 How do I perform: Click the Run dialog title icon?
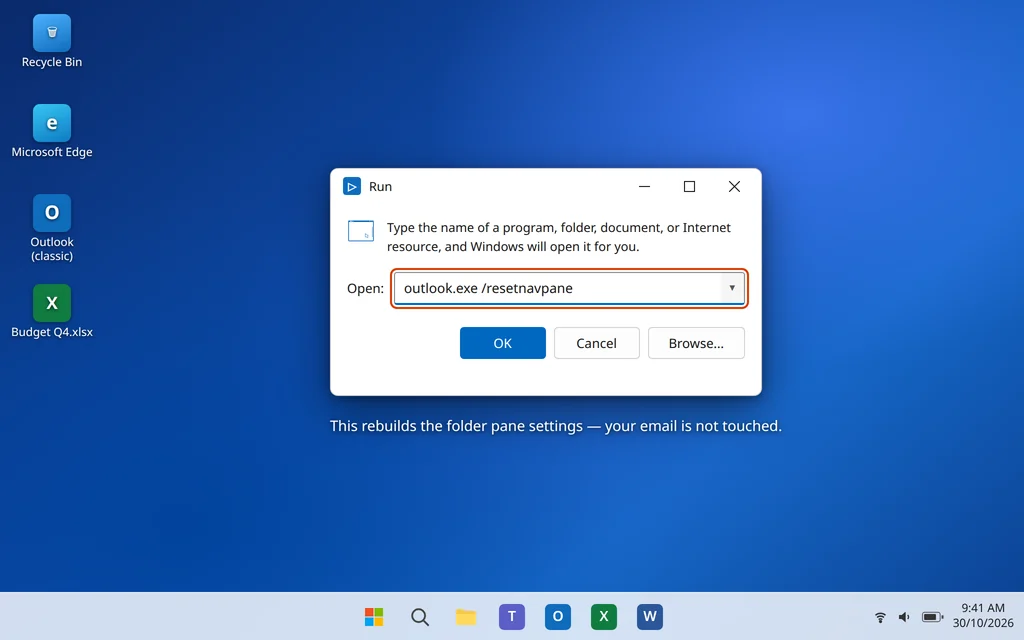click(352, 186)
